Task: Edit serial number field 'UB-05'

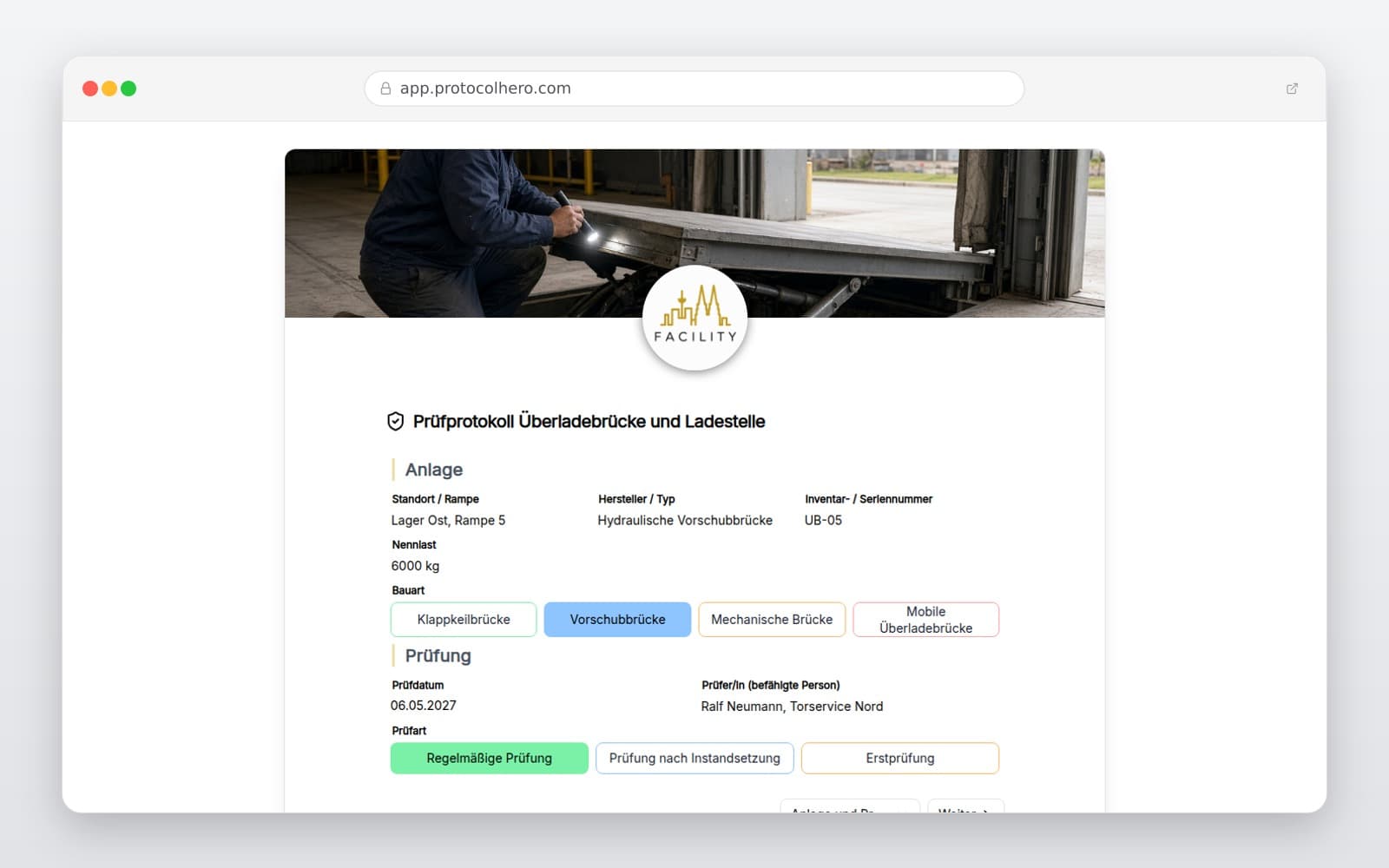Action: tap(823, 521)
